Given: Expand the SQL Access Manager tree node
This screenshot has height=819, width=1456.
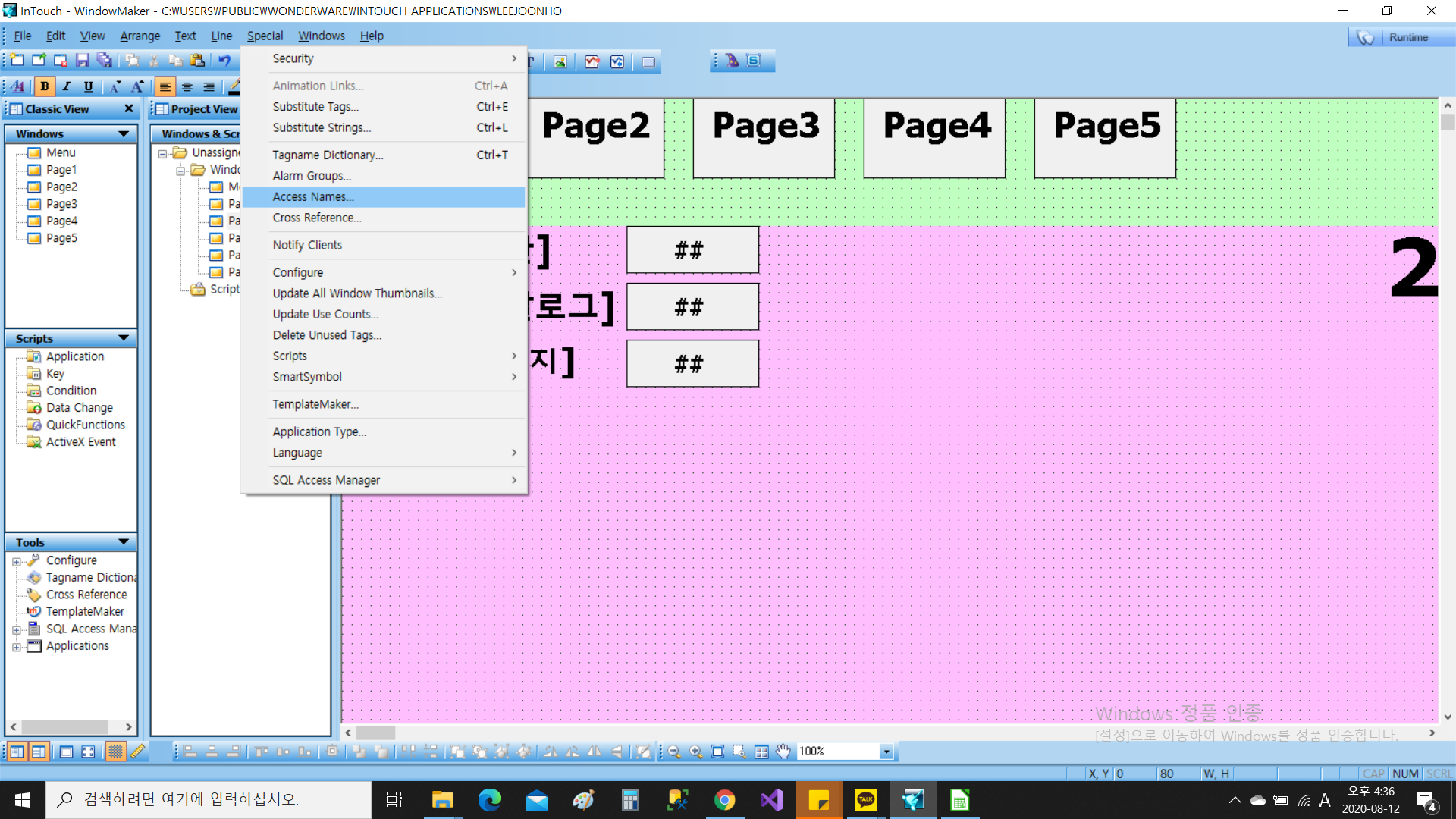Looking at the screenshot, I should (17, 630).
